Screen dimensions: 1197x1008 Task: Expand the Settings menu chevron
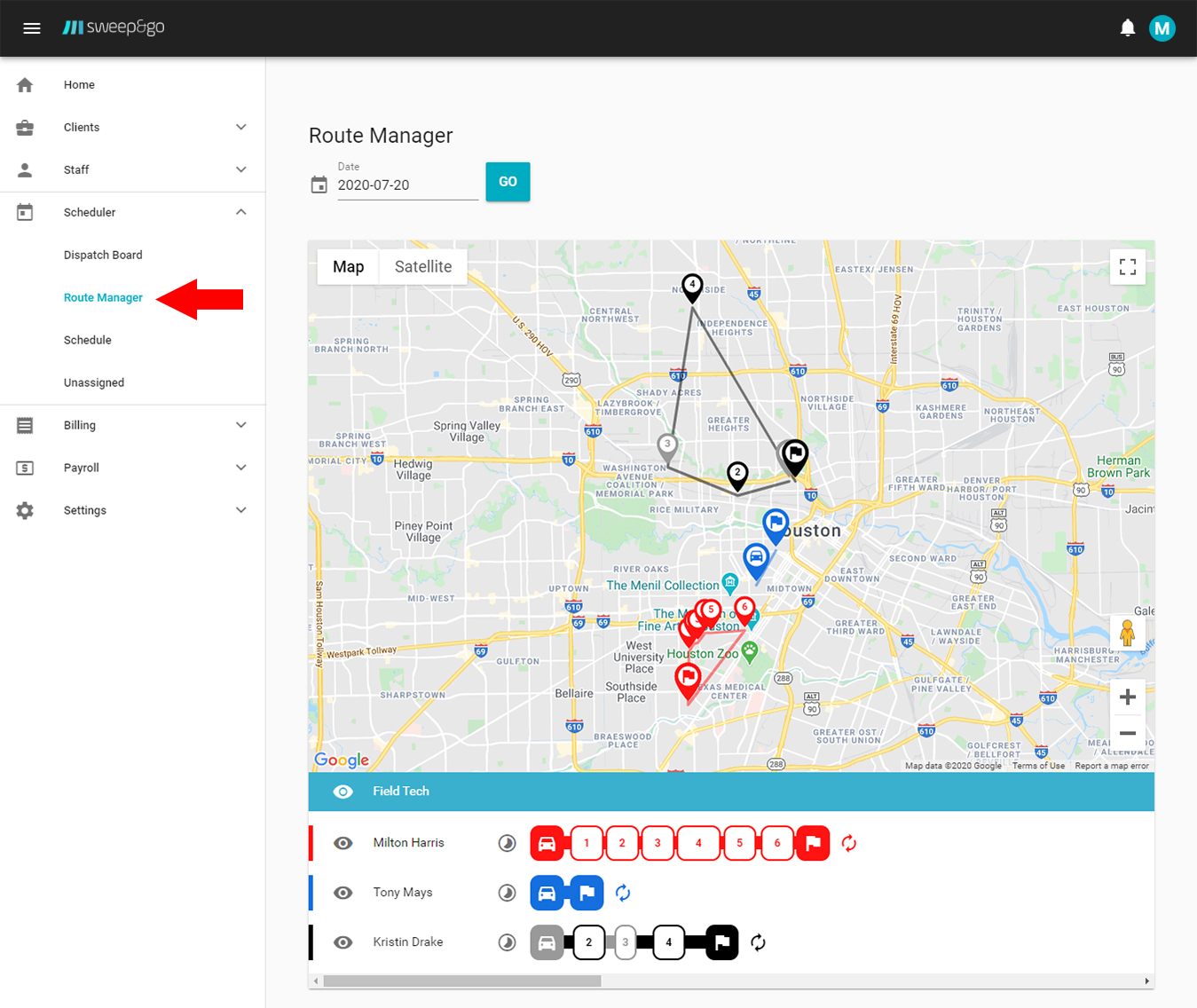pos(240,510)
